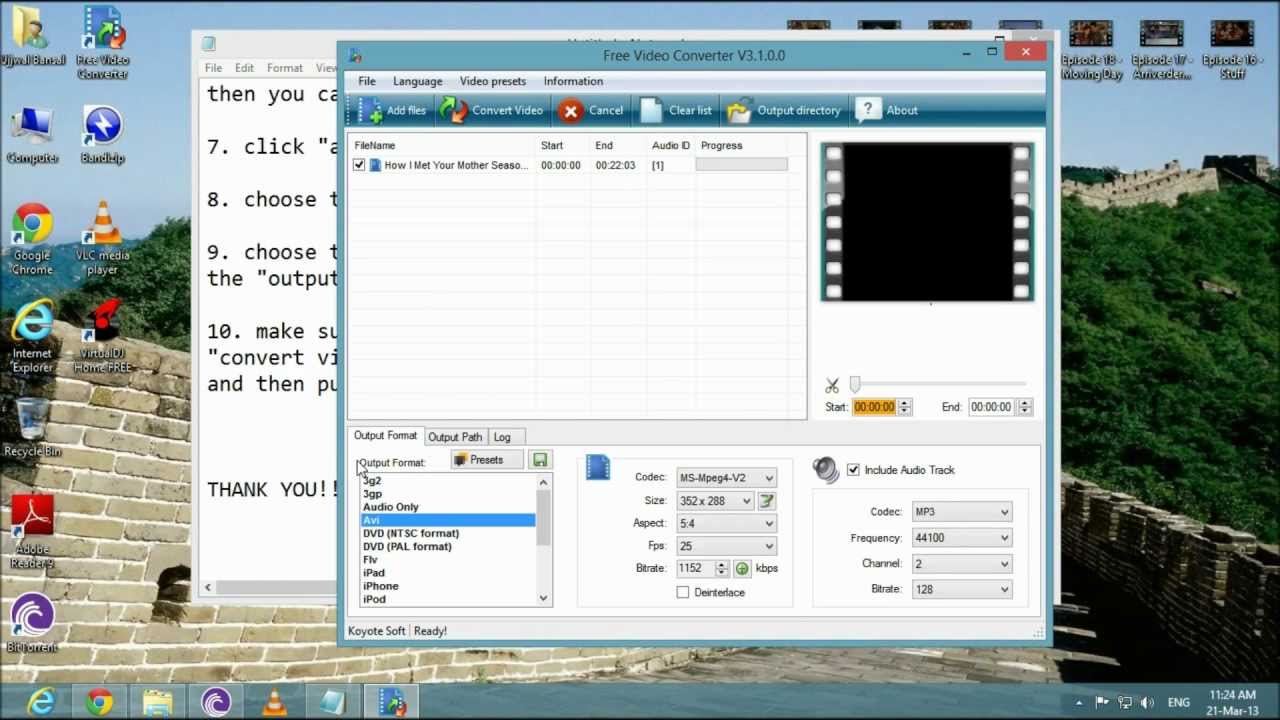Viewport: 1280px width, 720px height.
Task: Open File menu in Notepad window
Action: click(x=213, y=68)
